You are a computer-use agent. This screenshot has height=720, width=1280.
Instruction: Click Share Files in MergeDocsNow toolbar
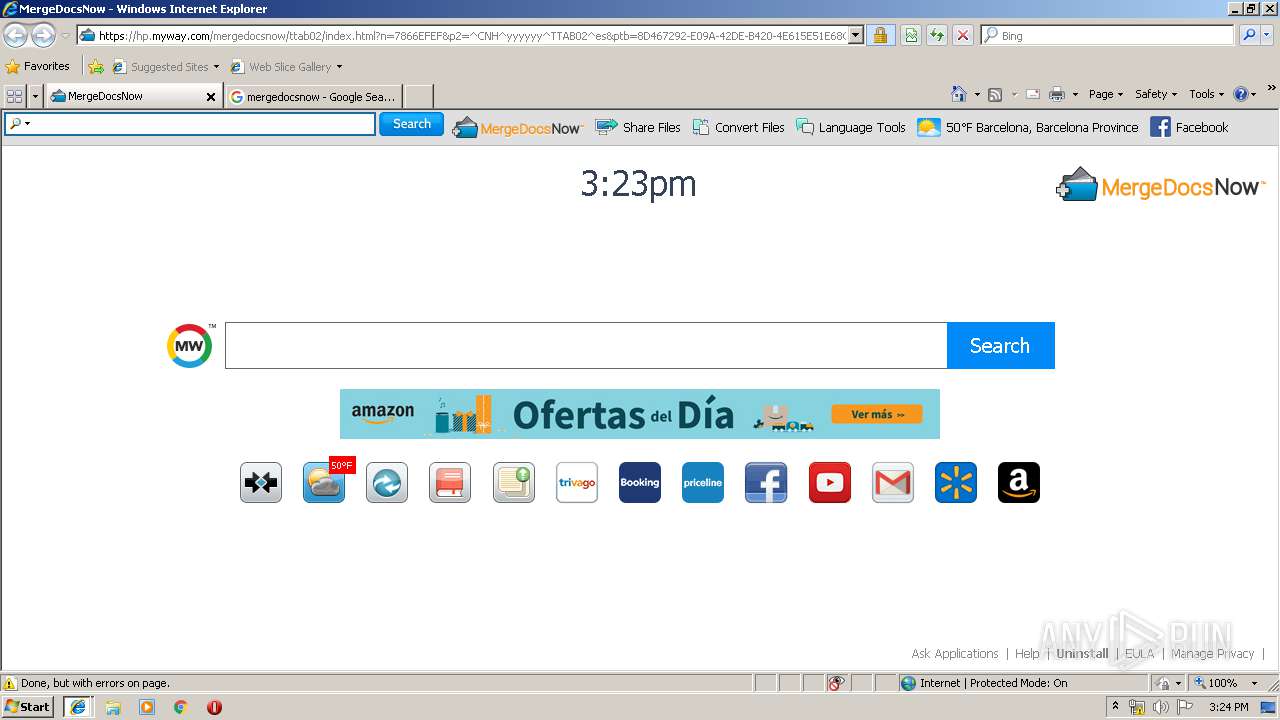(638, 127)
